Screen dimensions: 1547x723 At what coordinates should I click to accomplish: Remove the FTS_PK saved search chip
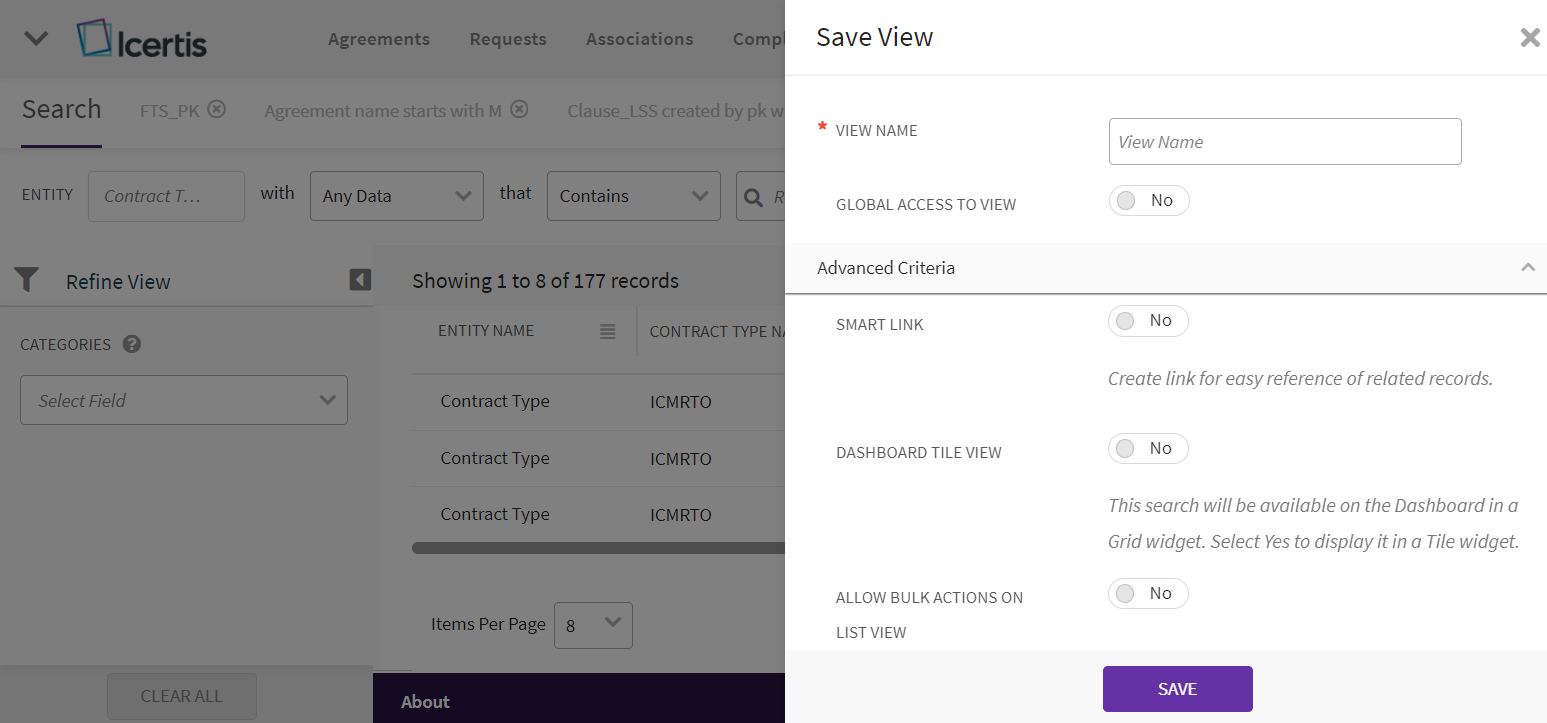216,110
